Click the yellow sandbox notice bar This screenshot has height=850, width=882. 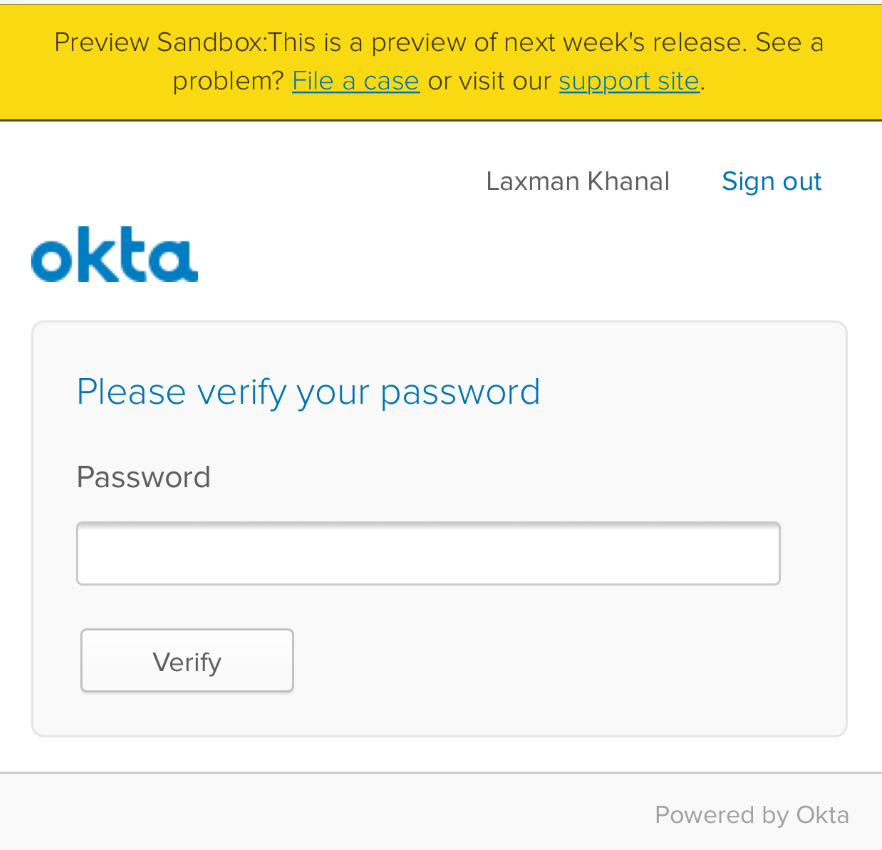441,62
